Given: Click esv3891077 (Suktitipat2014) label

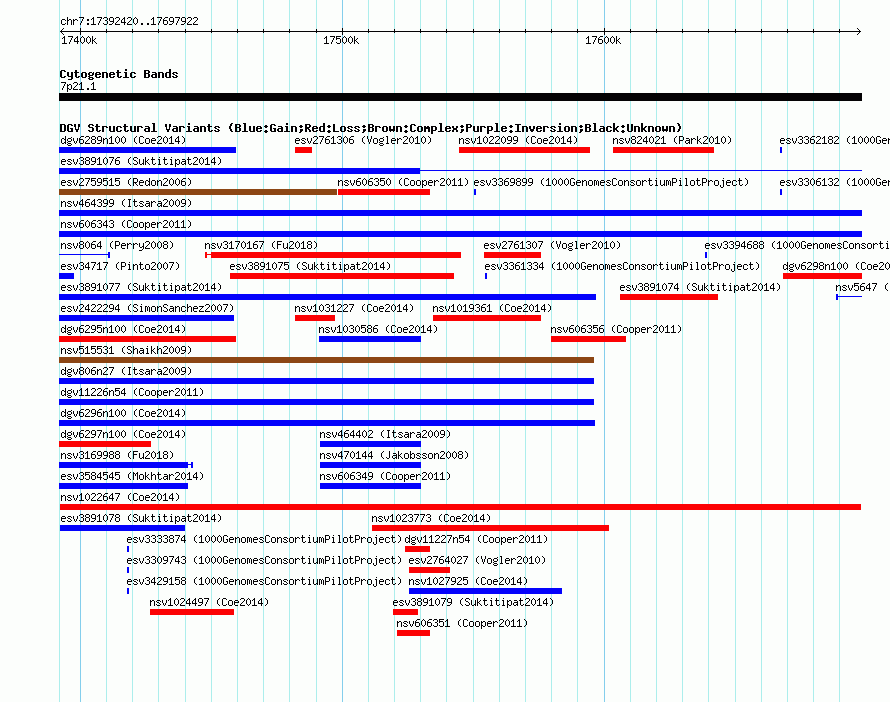Looking at the screenshot, I should pyautogui.click(x=141, y=287).
